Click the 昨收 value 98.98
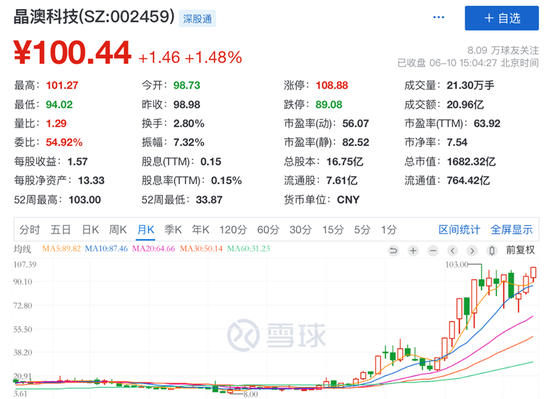Viewport: 550px width, 399px height. [x=187, y=104]
